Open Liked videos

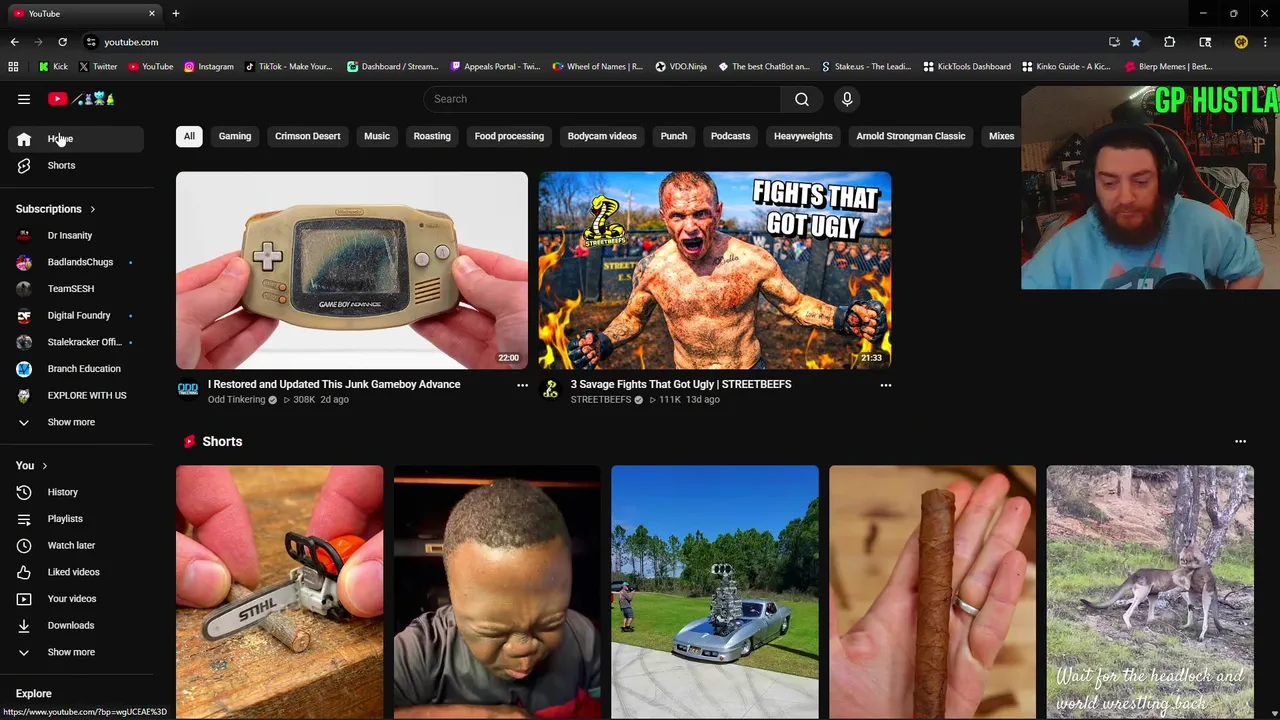point(76,572)
